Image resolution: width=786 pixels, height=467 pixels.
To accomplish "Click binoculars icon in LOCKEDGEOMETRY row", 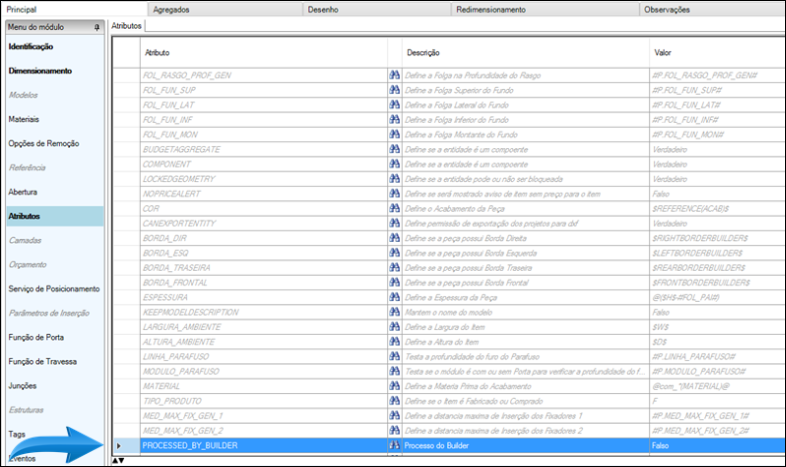I will [395, 178].
